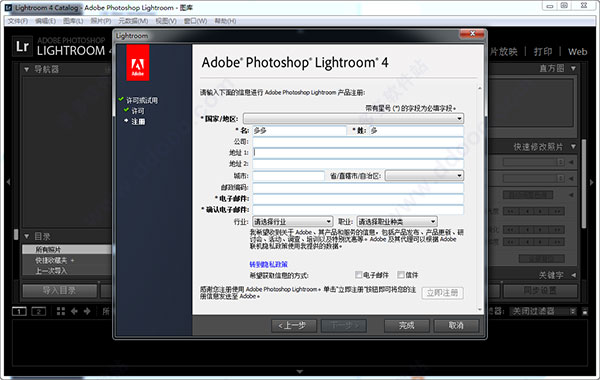Viewport: 600px width, 380px height.
Task: Collapse the left panel group arrow
Action: 8,182
